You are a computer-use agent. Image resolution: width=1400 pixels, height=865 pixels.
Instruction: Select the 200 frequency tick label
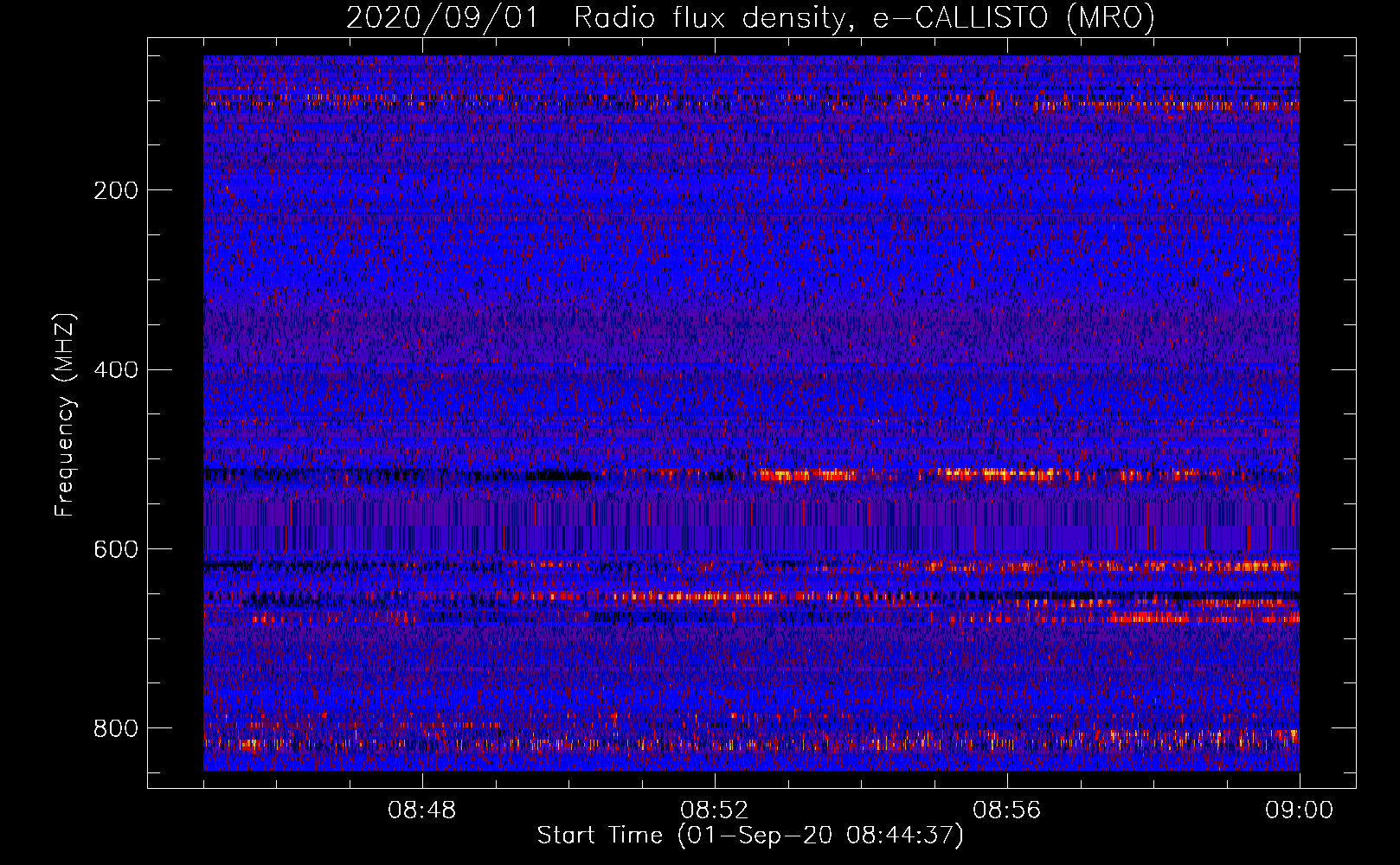116,190
